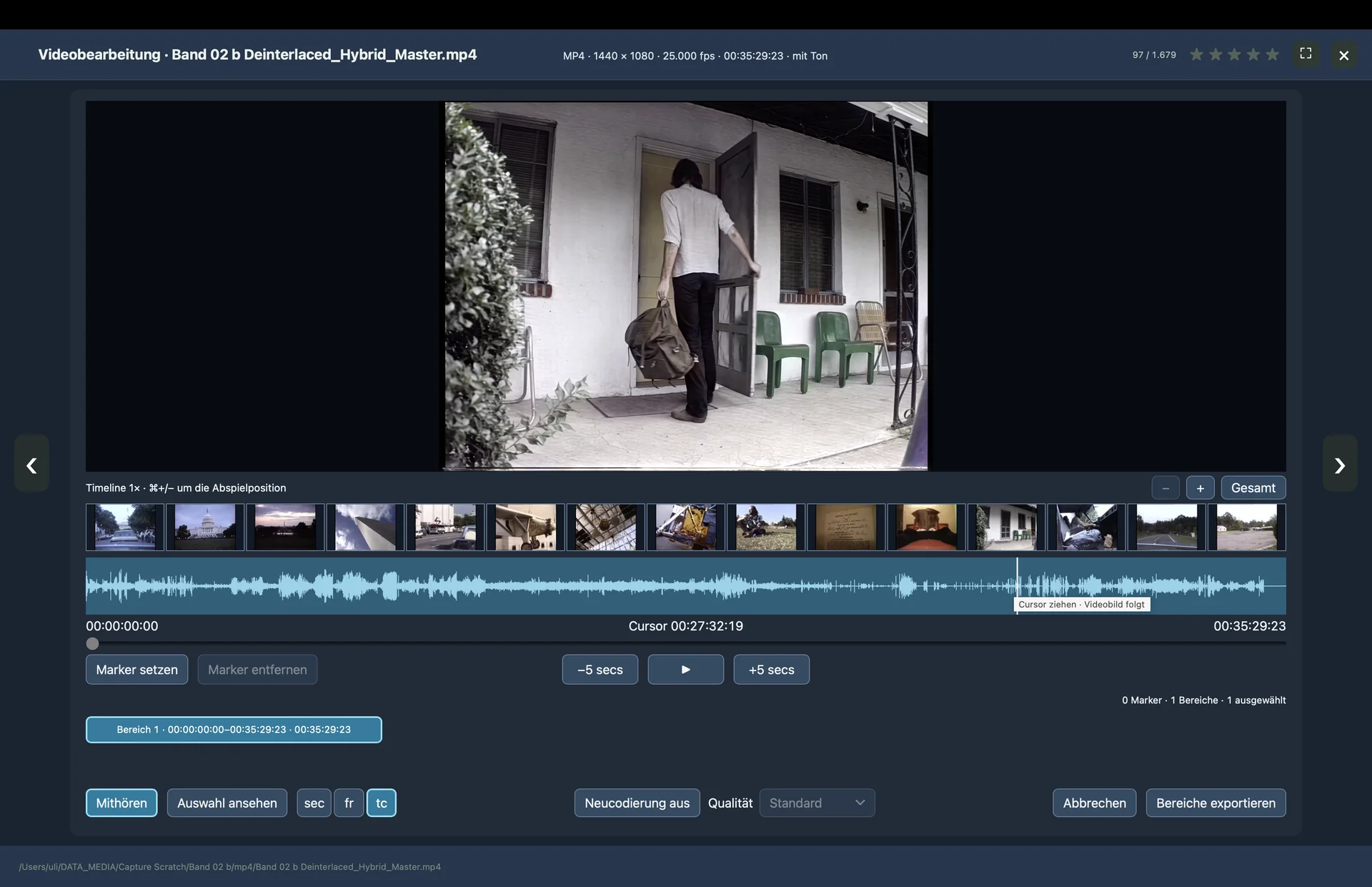Screen dimensions: 1372x887
Task: Switch time display to fr
Action: [349, 803]
